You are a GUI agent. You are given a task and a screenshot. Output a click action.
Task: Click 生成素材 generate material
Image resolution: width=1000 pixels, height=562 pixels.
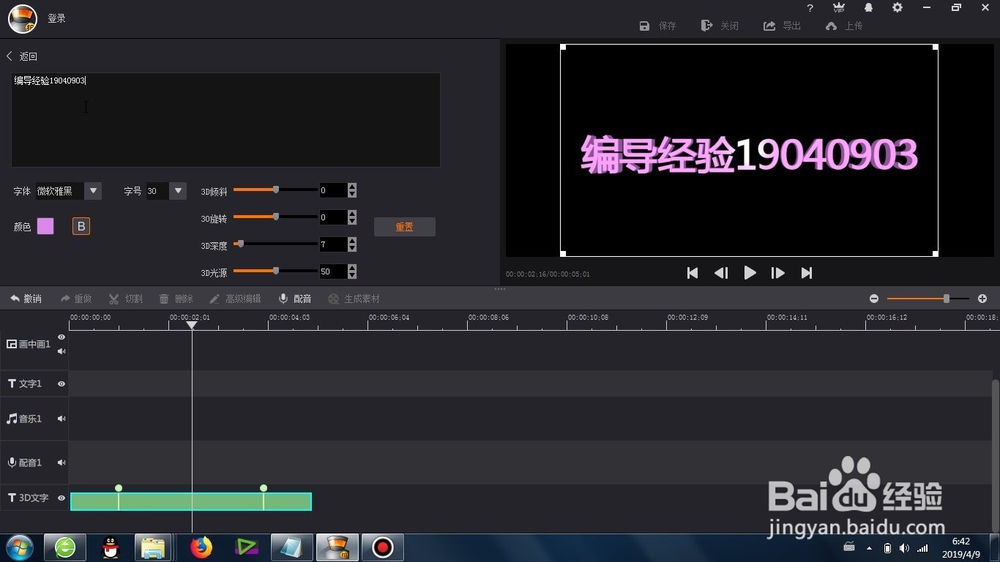pyautogui.click(x=354, y=299)
